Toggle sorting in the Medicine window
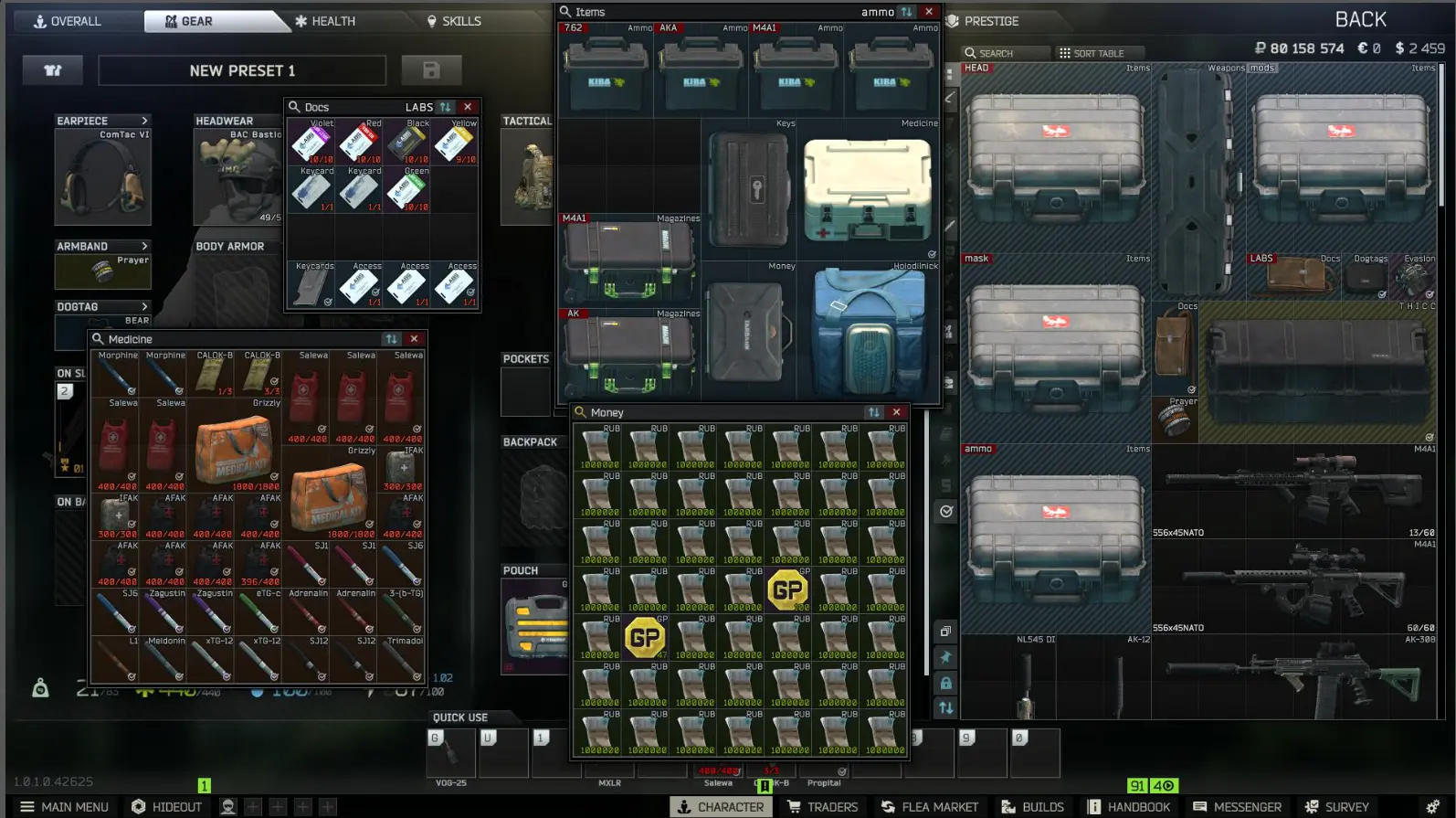 [x=391, y=339]
